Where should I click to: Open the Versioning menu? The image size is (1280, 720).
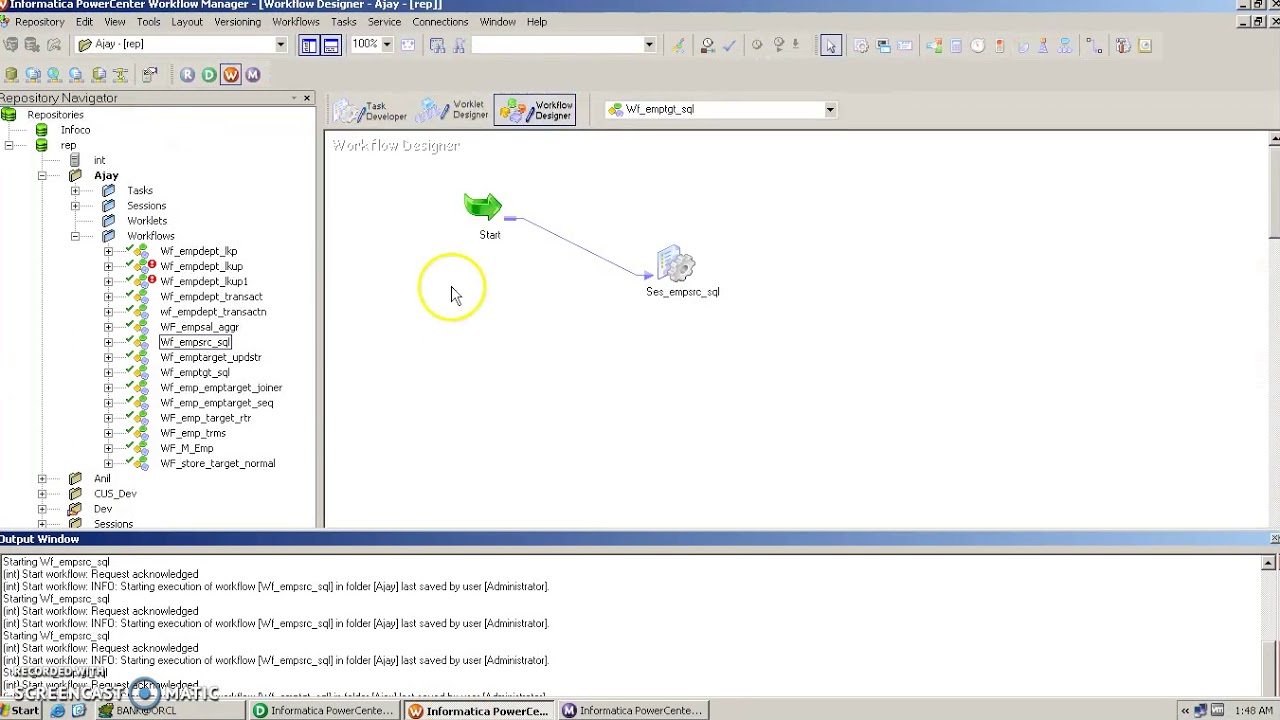pyautogui.click(x=237, y=21)
